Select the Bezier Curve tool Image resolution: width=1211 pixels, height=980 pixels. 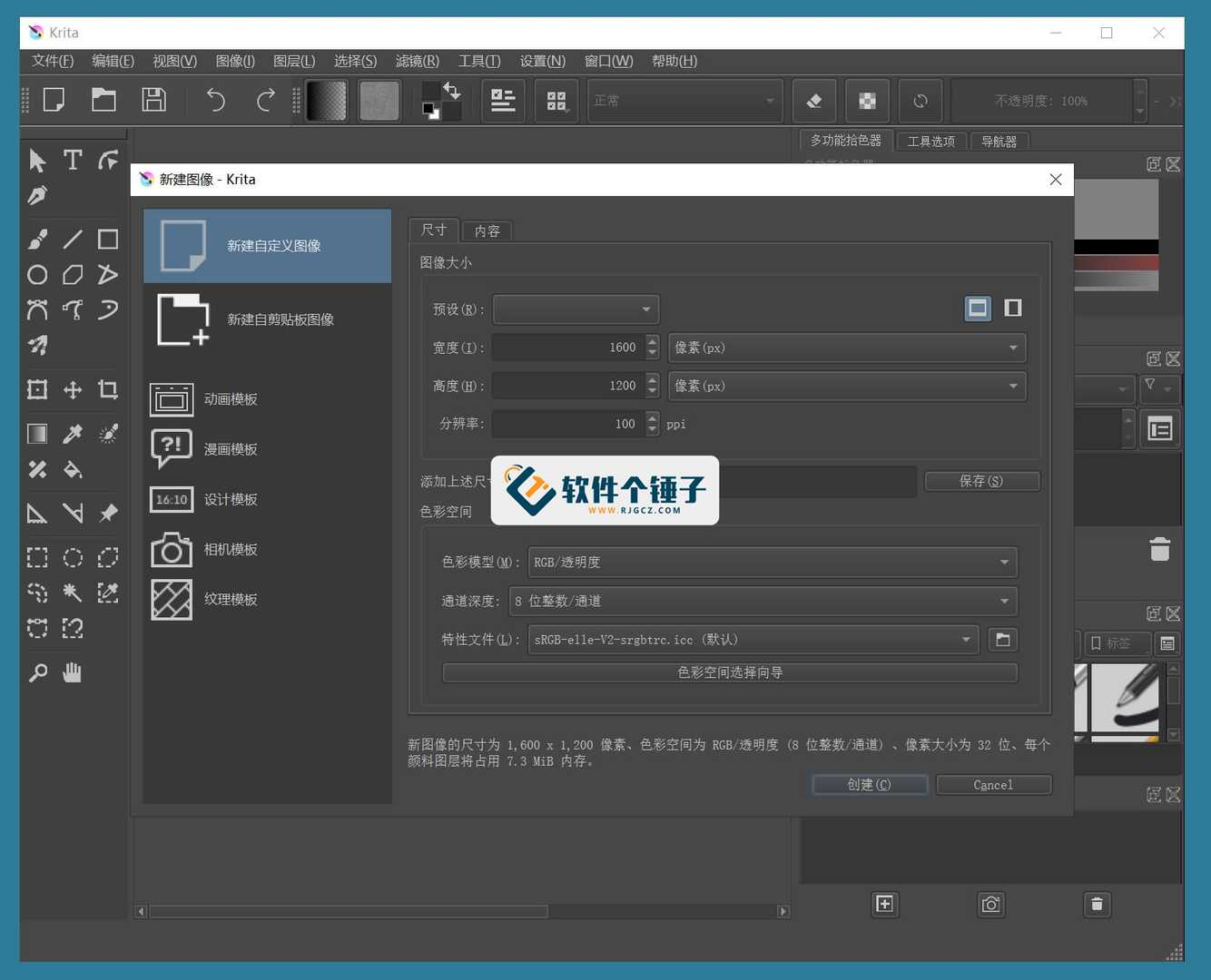click(37, 310)
